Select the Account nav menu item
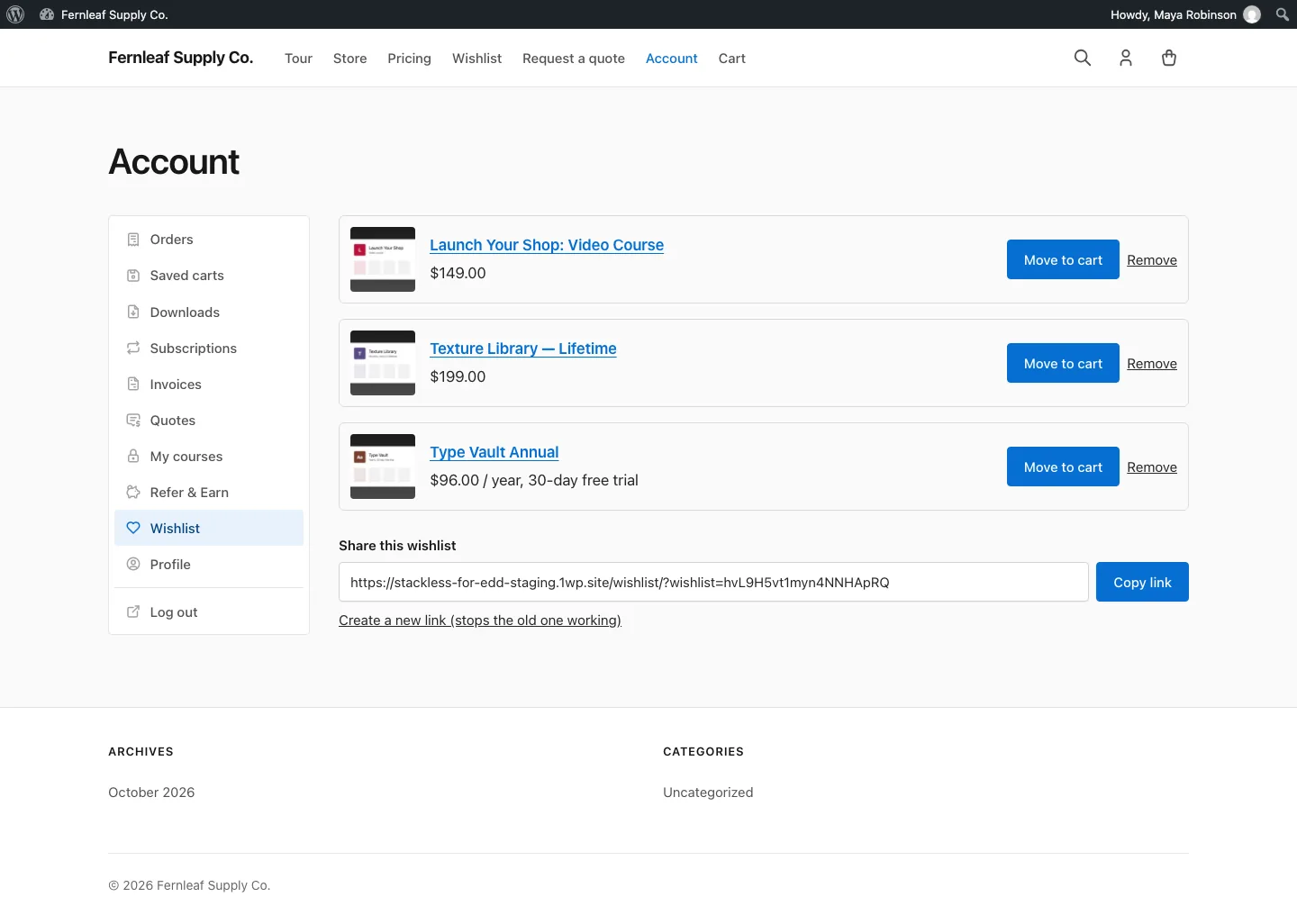Viewport: 1297px width, 924px height. pyautogui.click(x=672, y=59)
